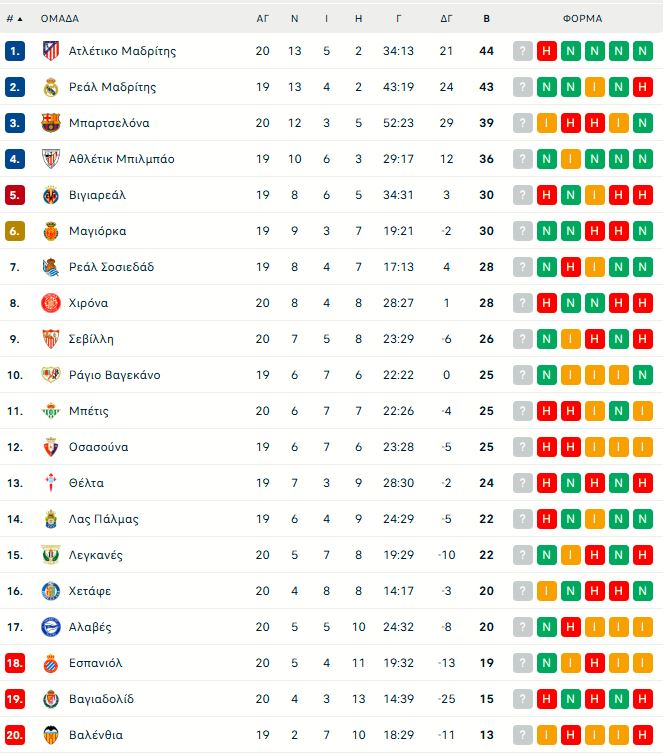Open the Σεβίλλη team link

pos(91,339)
